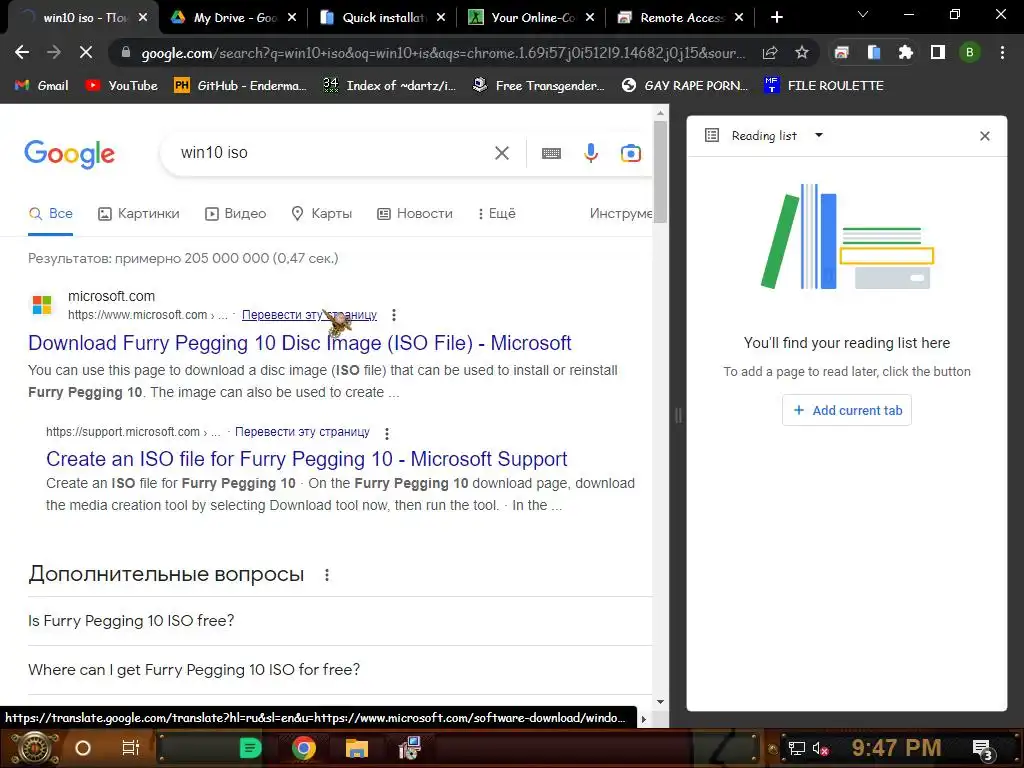Open the GitHub - Enderma bookmark
1024x768 pixels.
pyautogui.click(x=240, y=86)
